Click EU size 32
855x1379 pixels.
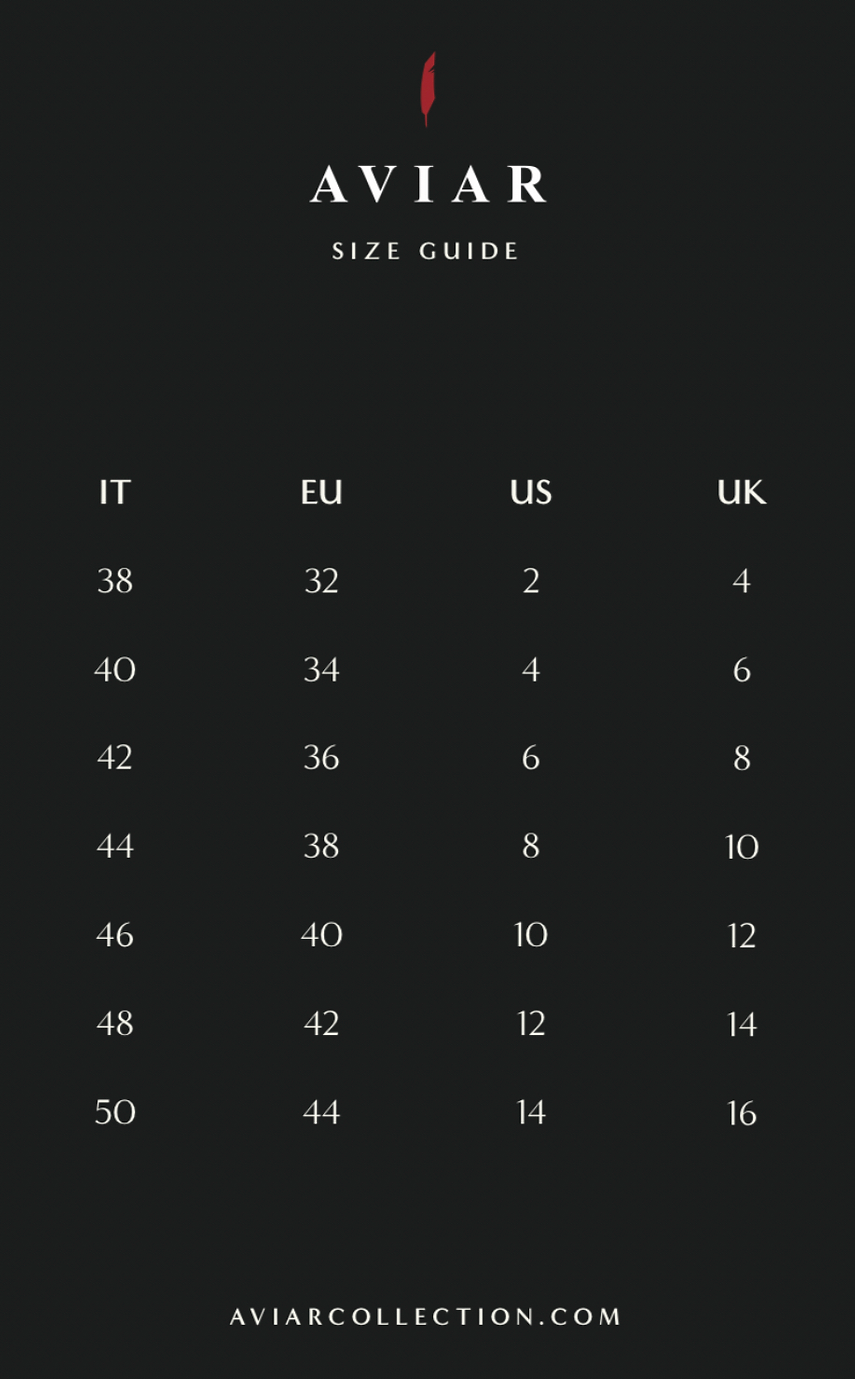(x=322, y=580)
